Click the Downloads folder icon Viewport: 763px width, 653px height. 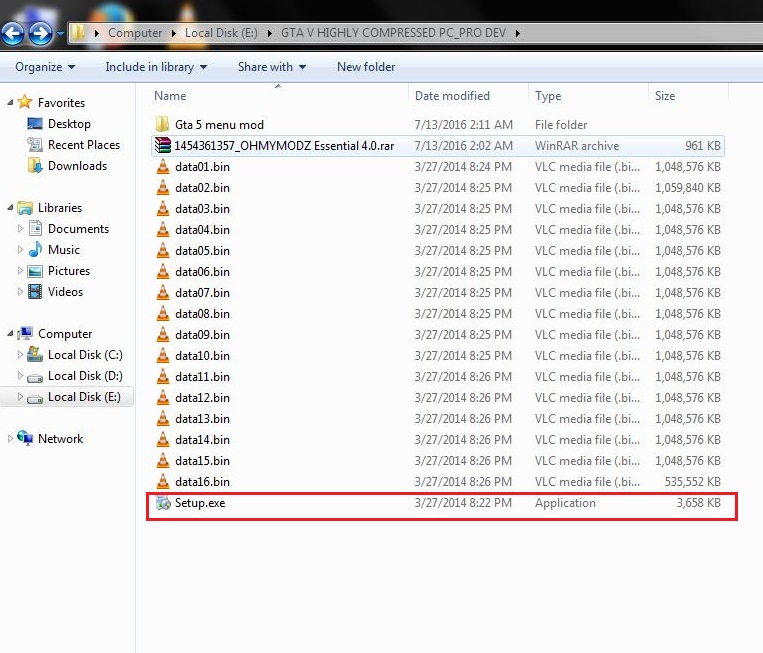(x=35, y=165)
